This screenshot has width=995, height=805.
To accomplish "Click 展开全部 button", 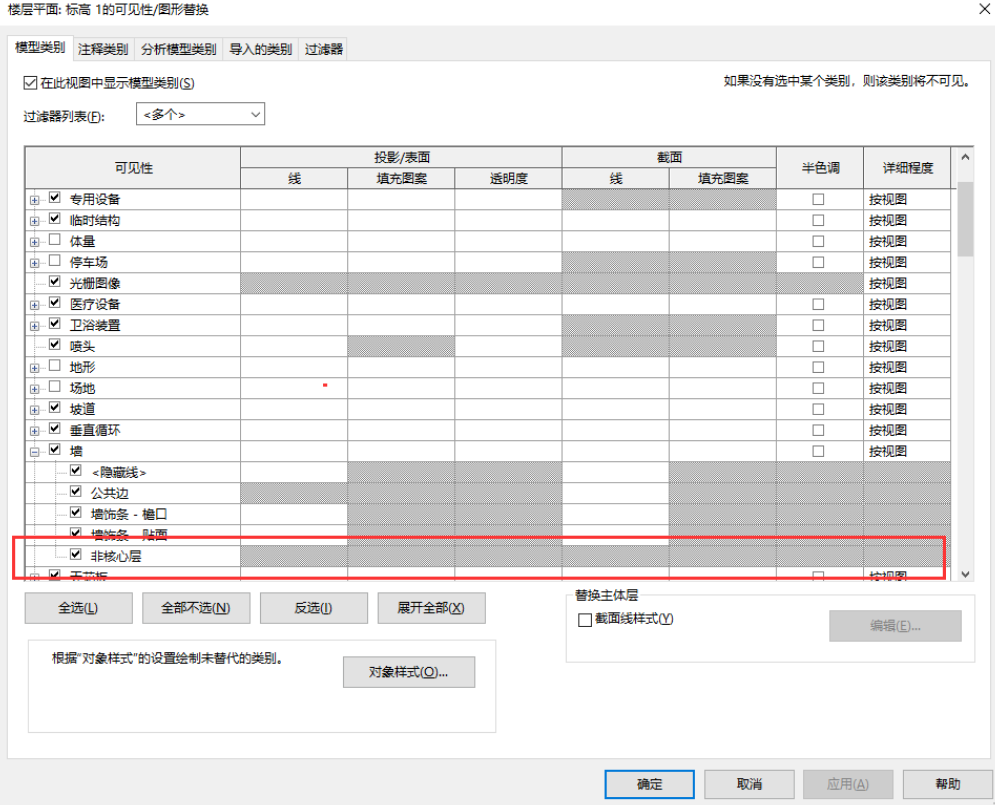I will coord(432,608).
